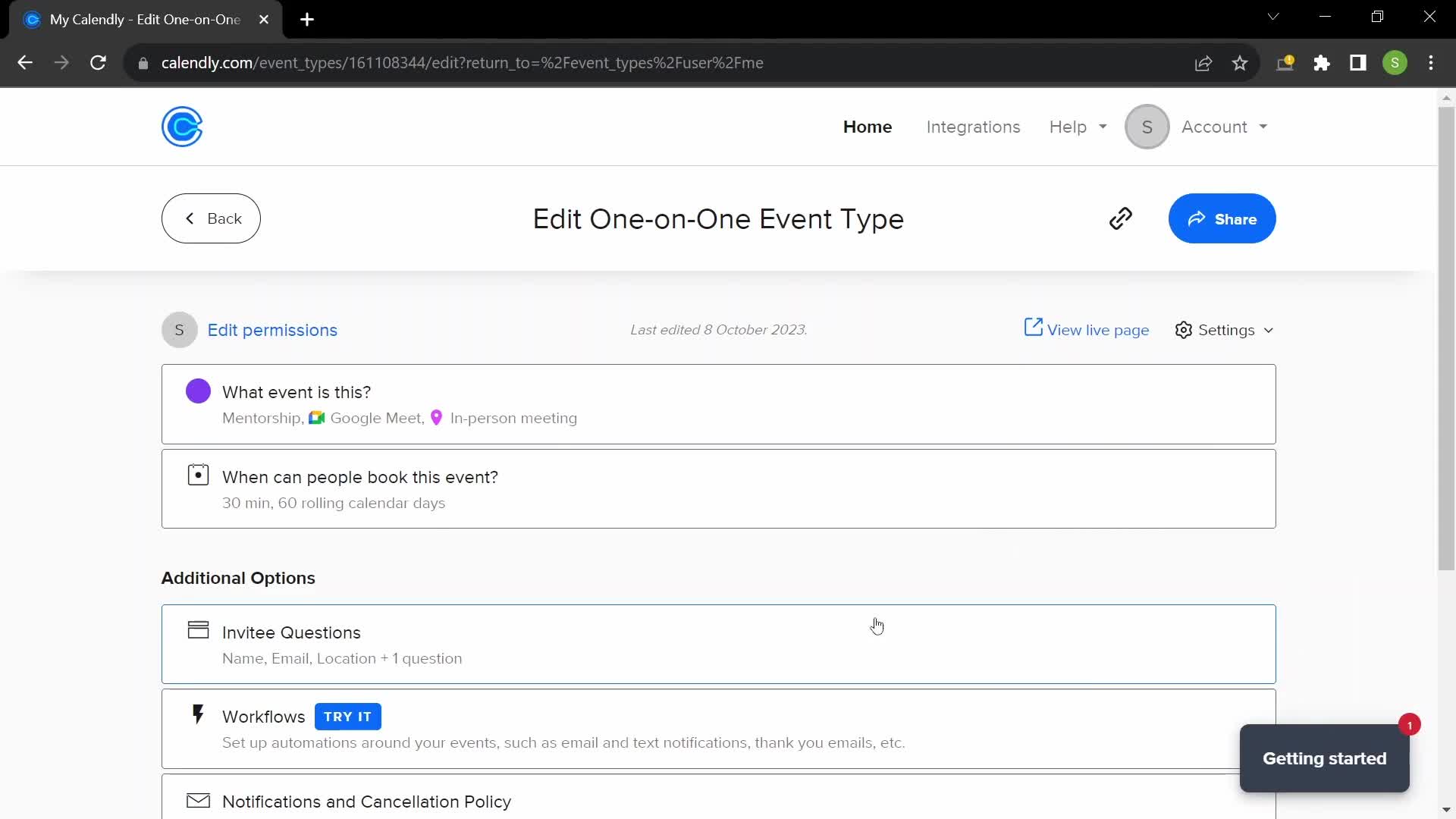The image size is (1456, 819).
Task: Click the Calendly logo icon
Action: click(181, 127)
